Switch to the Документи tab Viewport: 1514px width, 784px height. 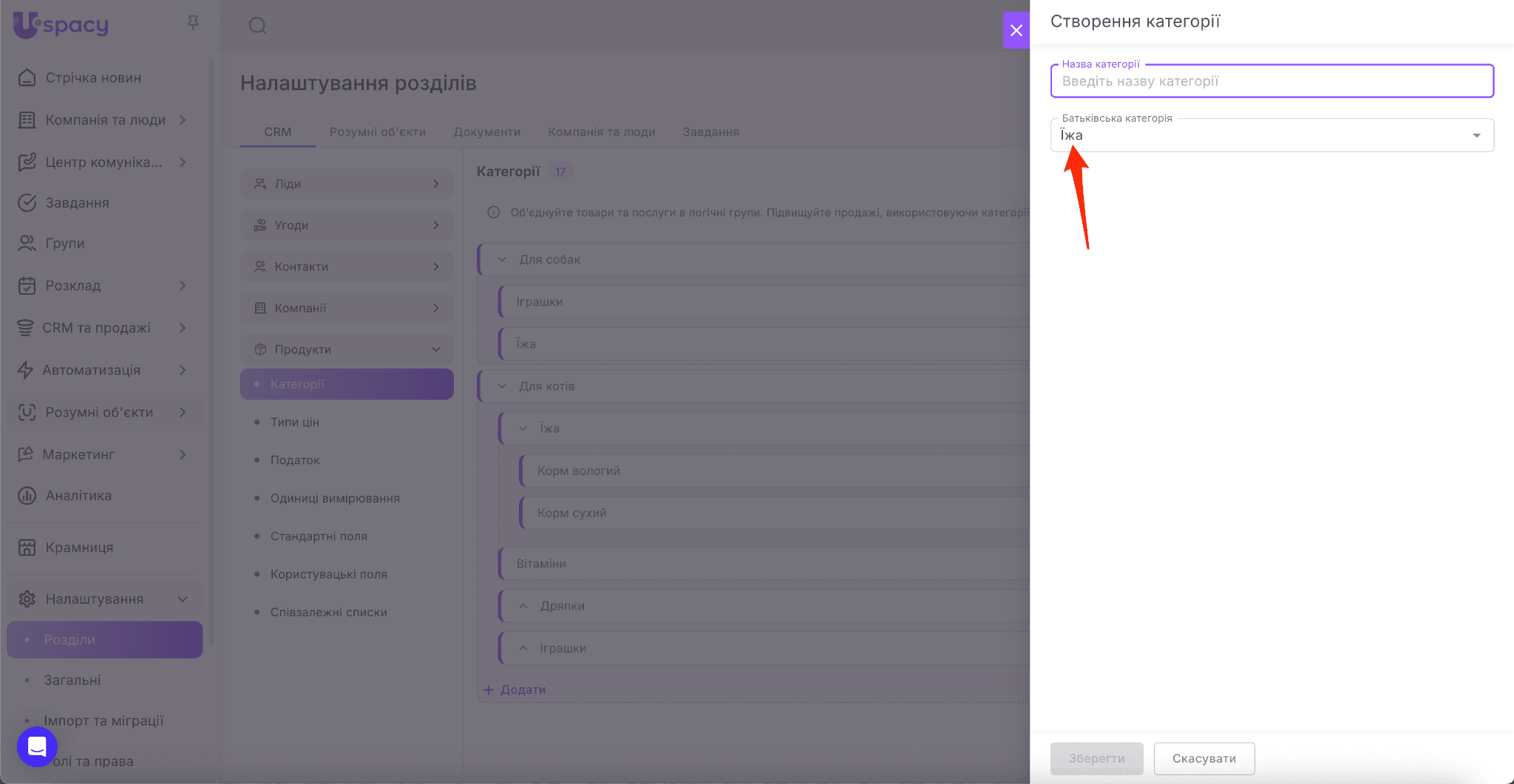point(486,132)
